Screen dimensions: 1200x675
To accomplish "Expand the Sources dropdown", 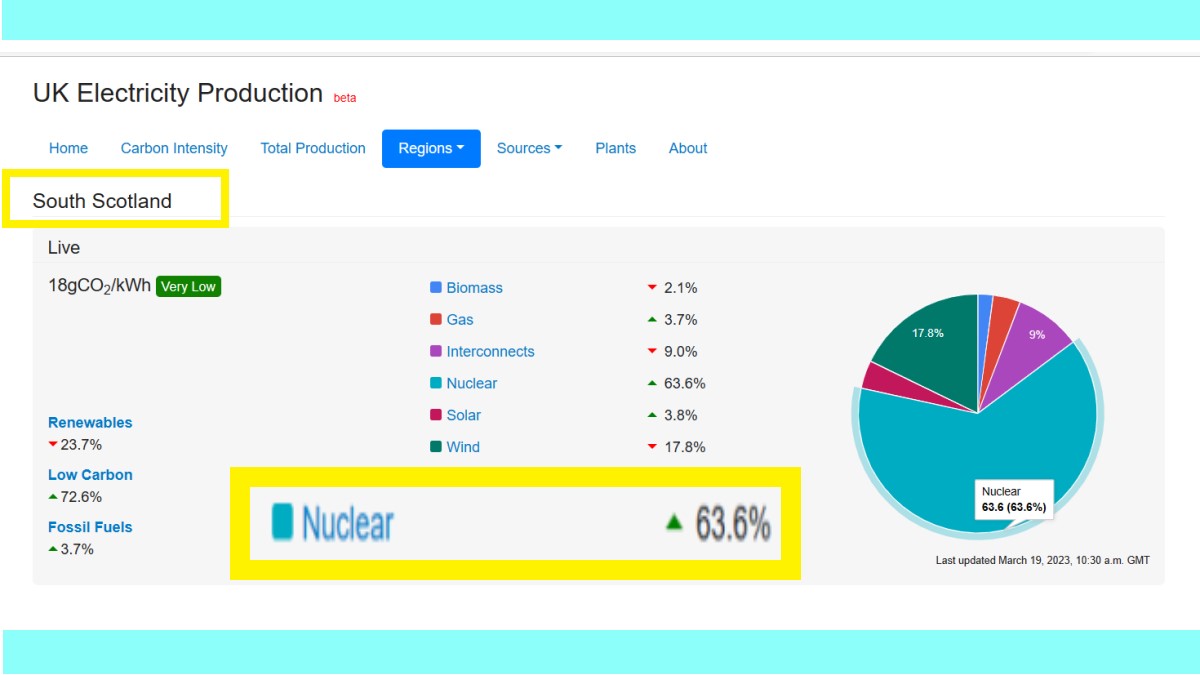I will pyautogui.click(x=529, y=148).
